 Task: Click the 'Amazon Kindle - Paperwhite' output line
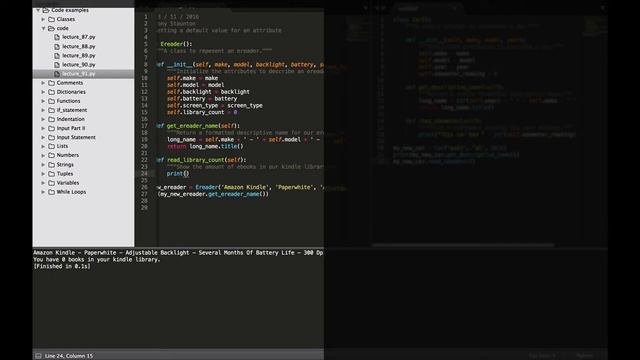click(x=178, y=253)
